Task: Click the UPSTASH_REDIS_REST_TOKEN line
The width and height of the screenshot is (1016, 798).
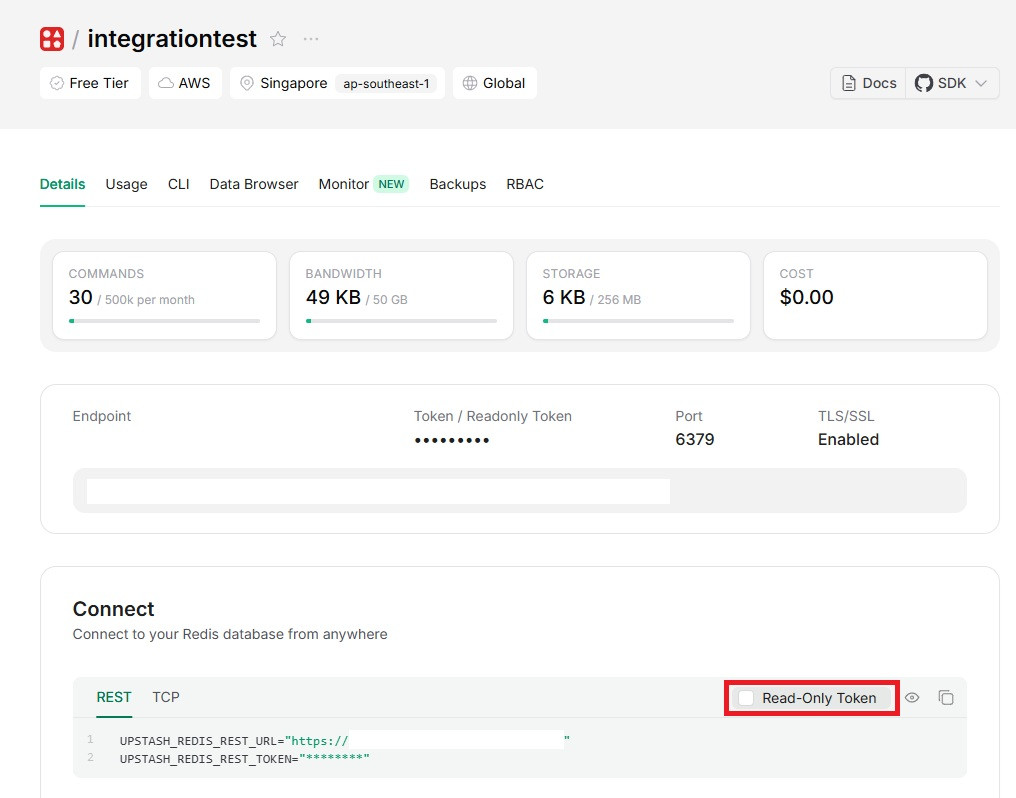Action: pos(244,758)
